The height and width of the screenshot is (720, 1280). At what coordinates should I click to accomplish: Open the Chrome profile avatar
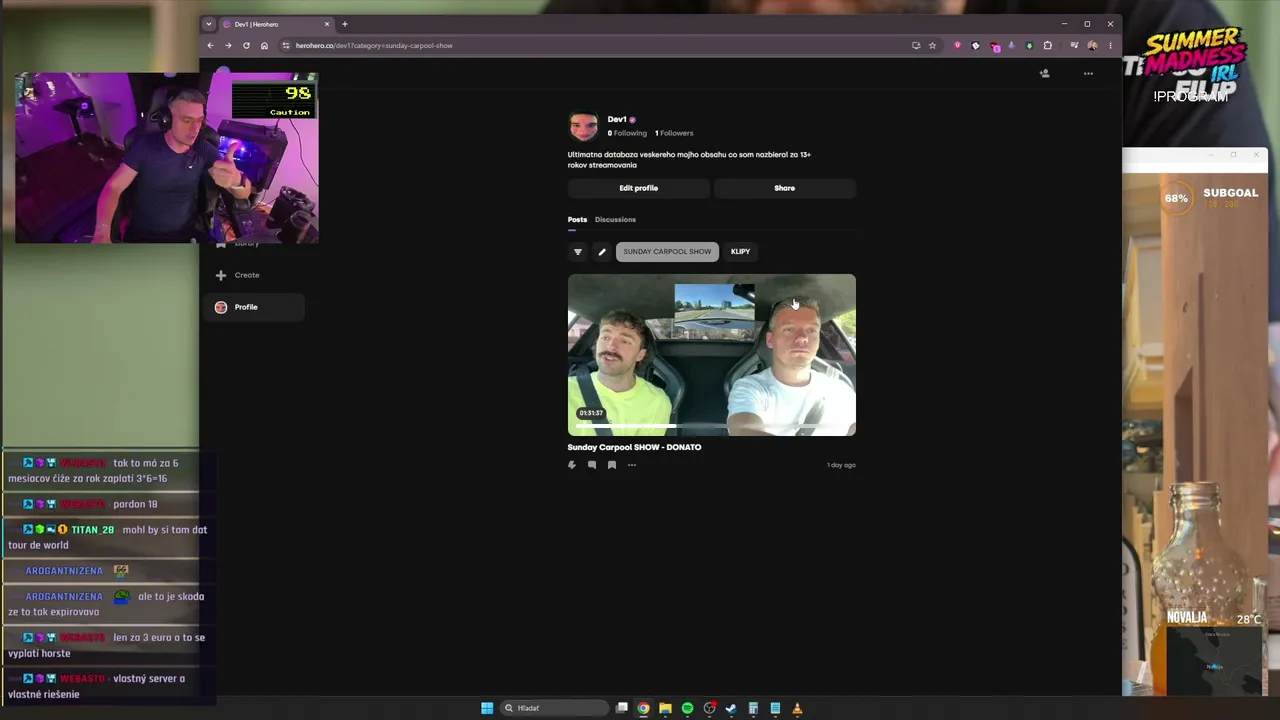[1092, 45]
